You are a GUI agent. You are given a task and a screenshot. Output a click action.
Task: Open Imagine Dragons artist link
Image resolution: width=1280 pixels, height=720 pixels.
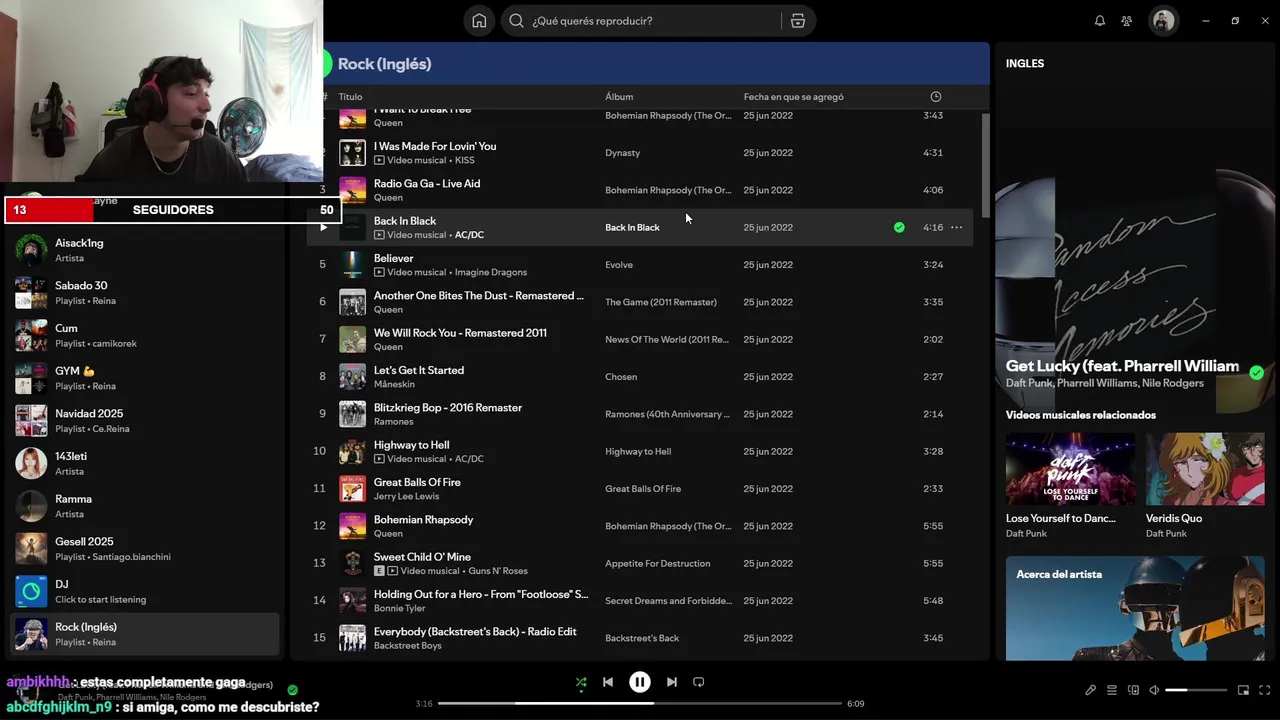point(490,272)
